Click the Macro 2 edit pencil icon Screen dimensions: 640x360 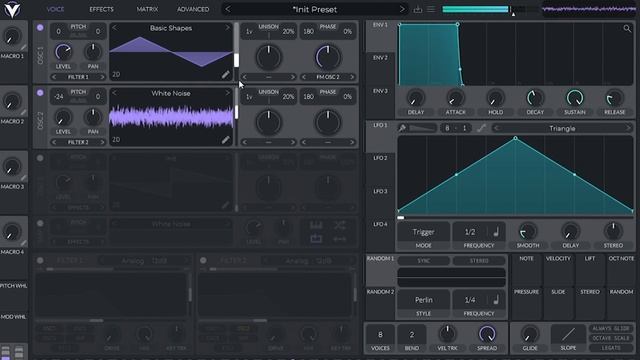[x=24, y=113]
